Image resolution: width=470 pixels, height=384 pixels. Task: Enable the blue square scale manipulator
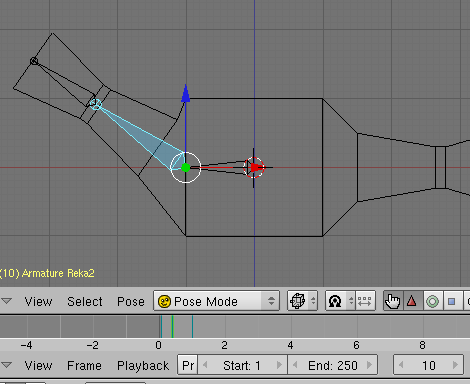(452, 301)
